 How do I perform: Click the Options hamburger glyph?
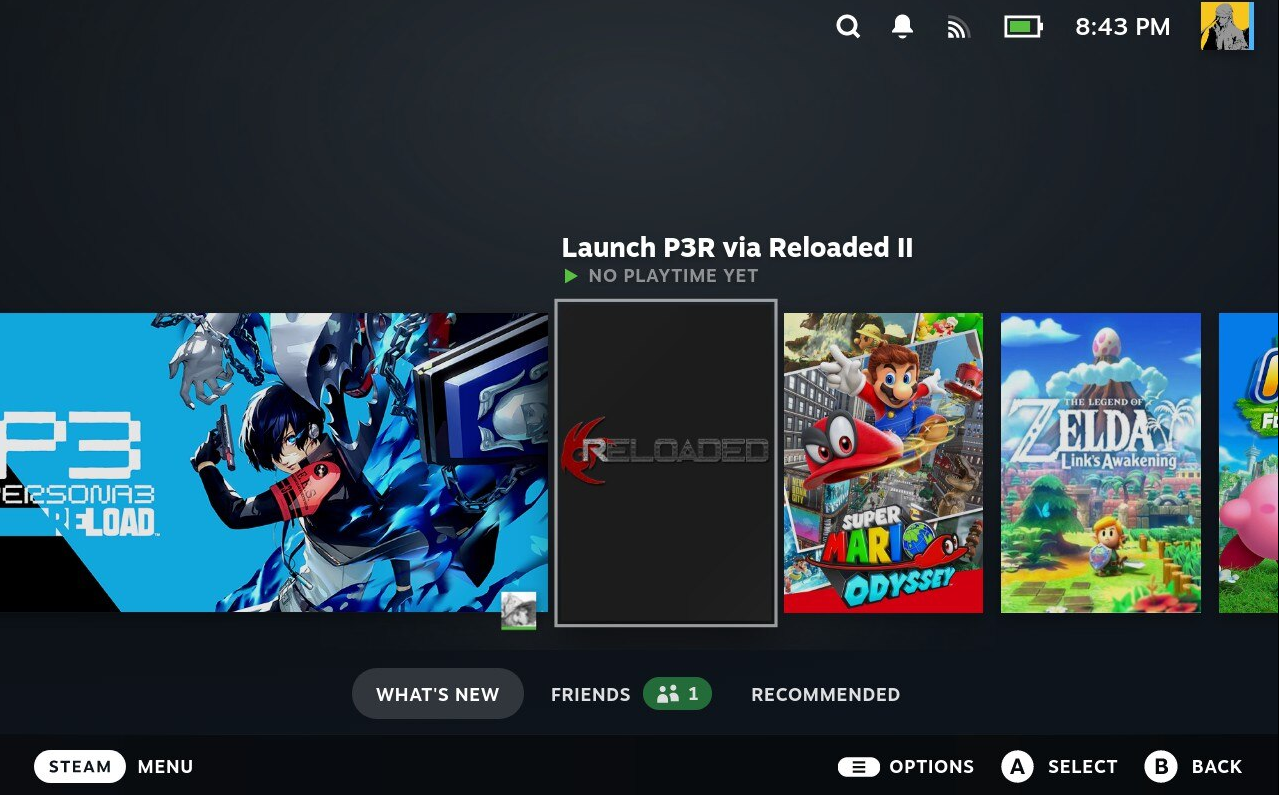coord(858,767)
